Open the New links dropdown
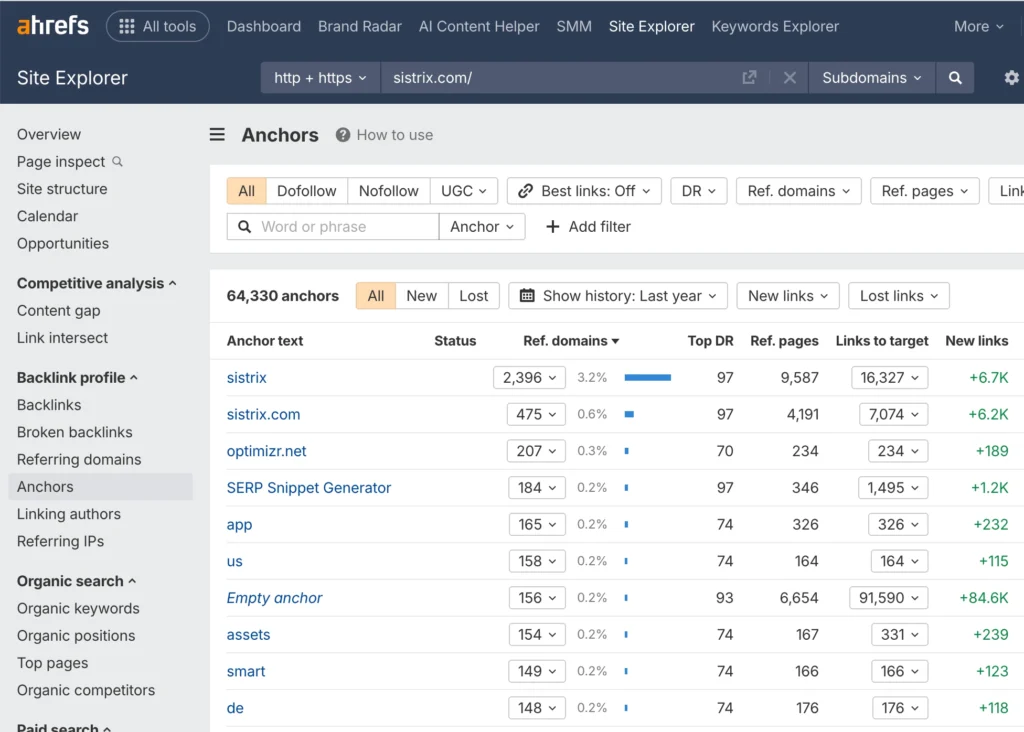Image resolution: width=1024 pixels, height=732 pixels. coord(788,296)
